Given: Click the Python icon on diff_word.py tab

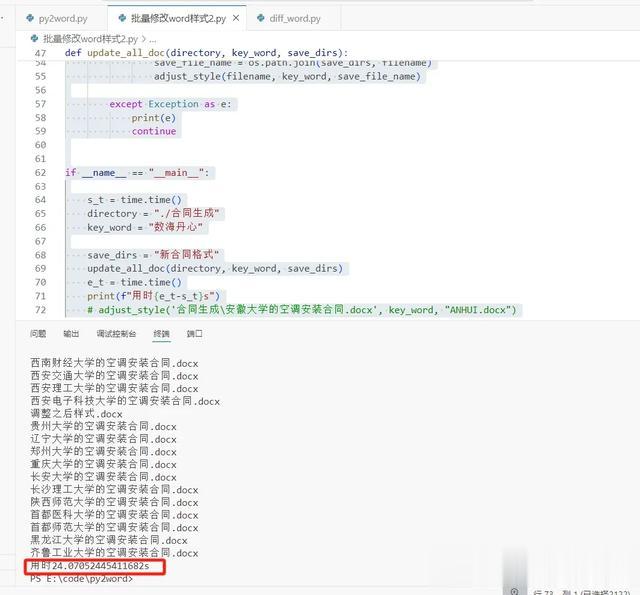Looking at the screenshot, I should (x=261, y=18).
